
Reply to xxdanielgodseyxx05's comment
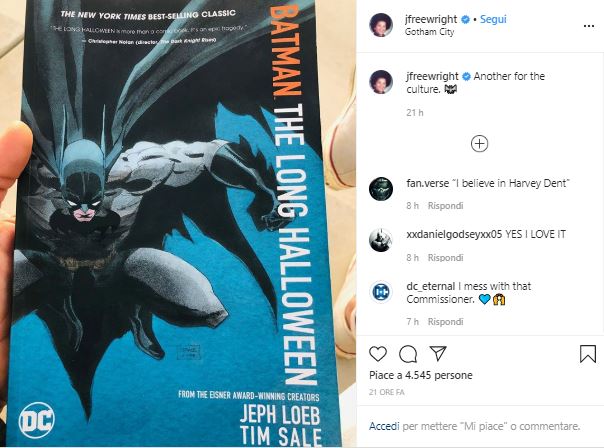(445, 257)
